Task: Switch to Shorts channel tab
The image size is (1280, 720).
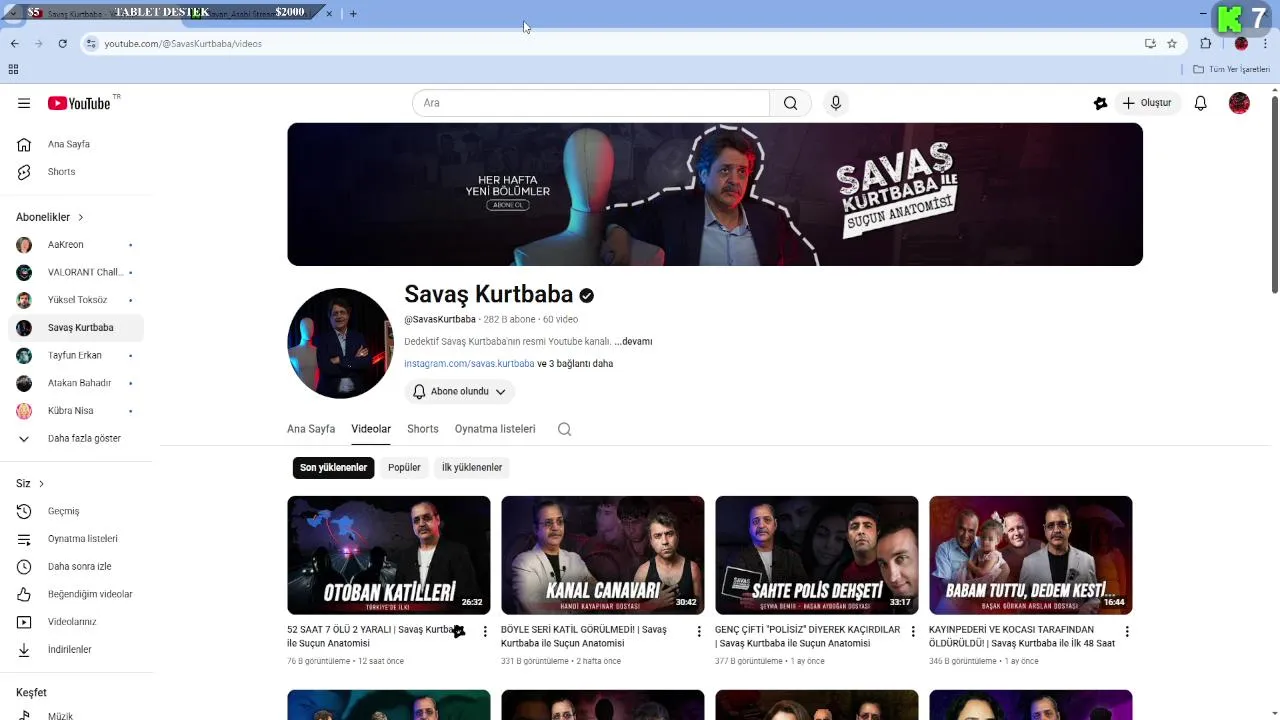Action: click(x=423, y=429)
